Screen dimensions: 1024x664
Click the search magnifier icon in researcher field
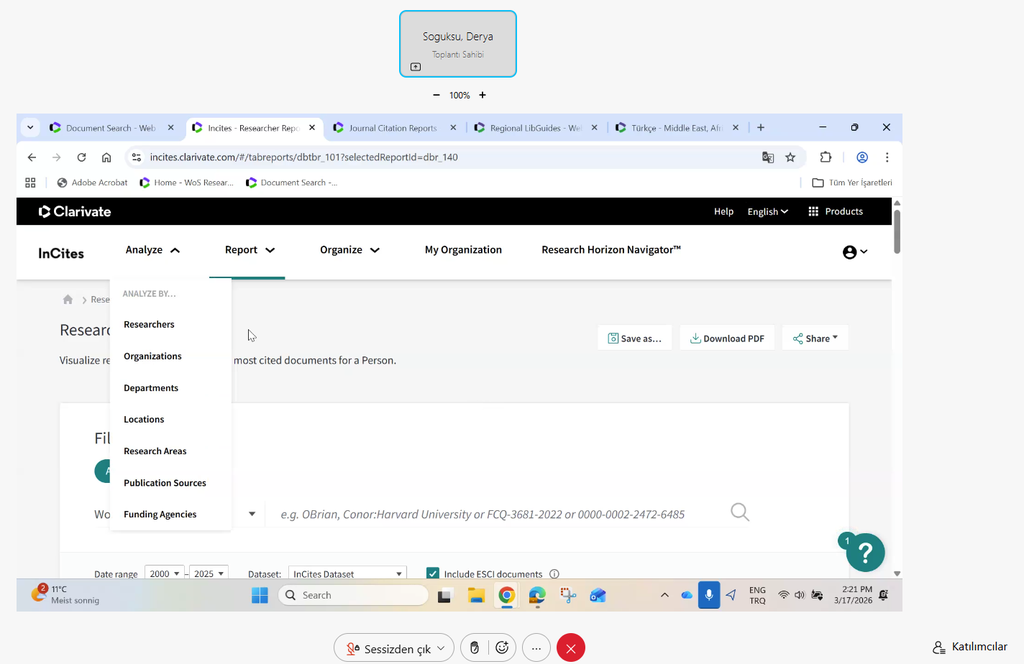(x=739, y=513)
